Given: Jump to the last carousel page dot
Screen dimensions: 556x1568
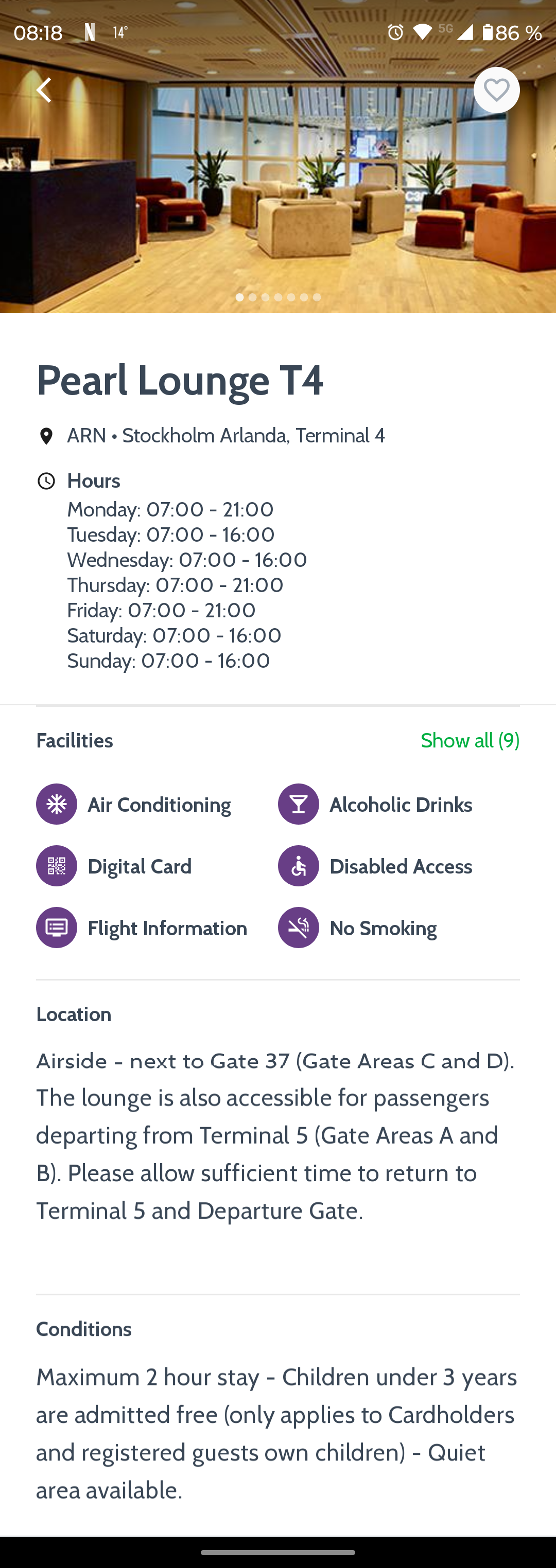Looking at the screenshot, I should (317, 297).
